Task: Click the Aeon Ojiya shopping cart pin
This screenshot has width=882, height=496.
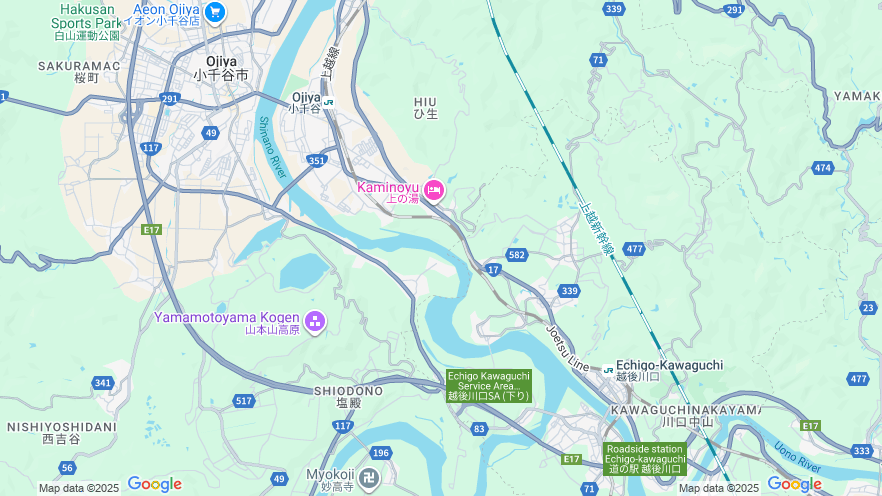Action: tap(214, 12)
